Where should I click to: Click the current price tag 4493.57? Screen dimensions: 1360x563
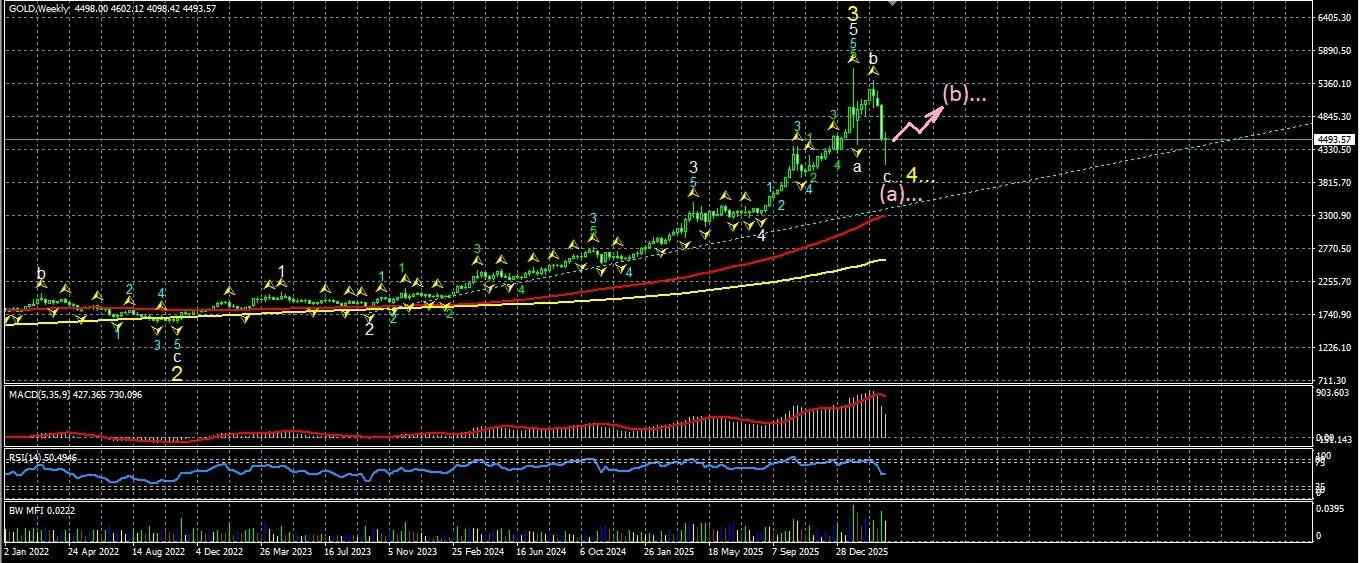[x=1334, y=139]
